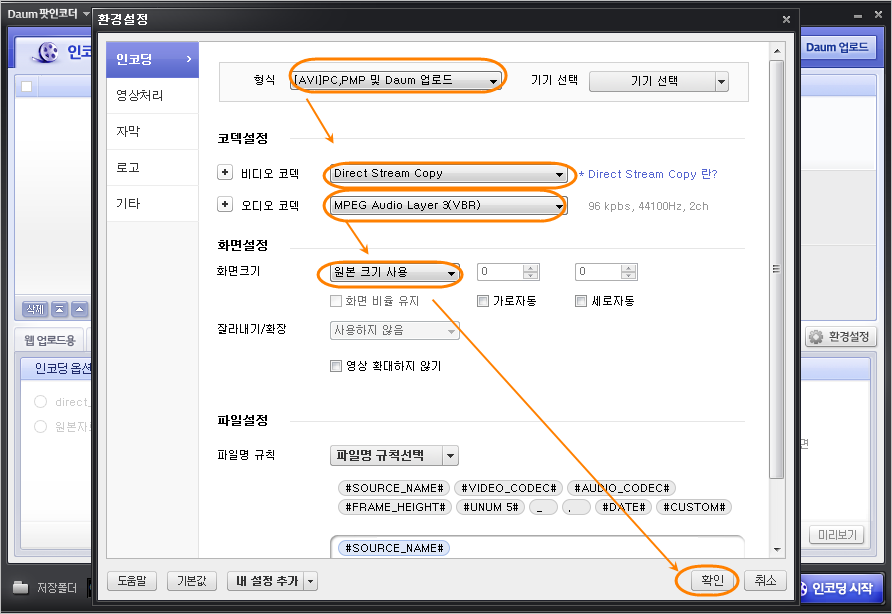Click the film reel icon in the main window
Screen dimensions: 892x614
[x=47, y=52]
